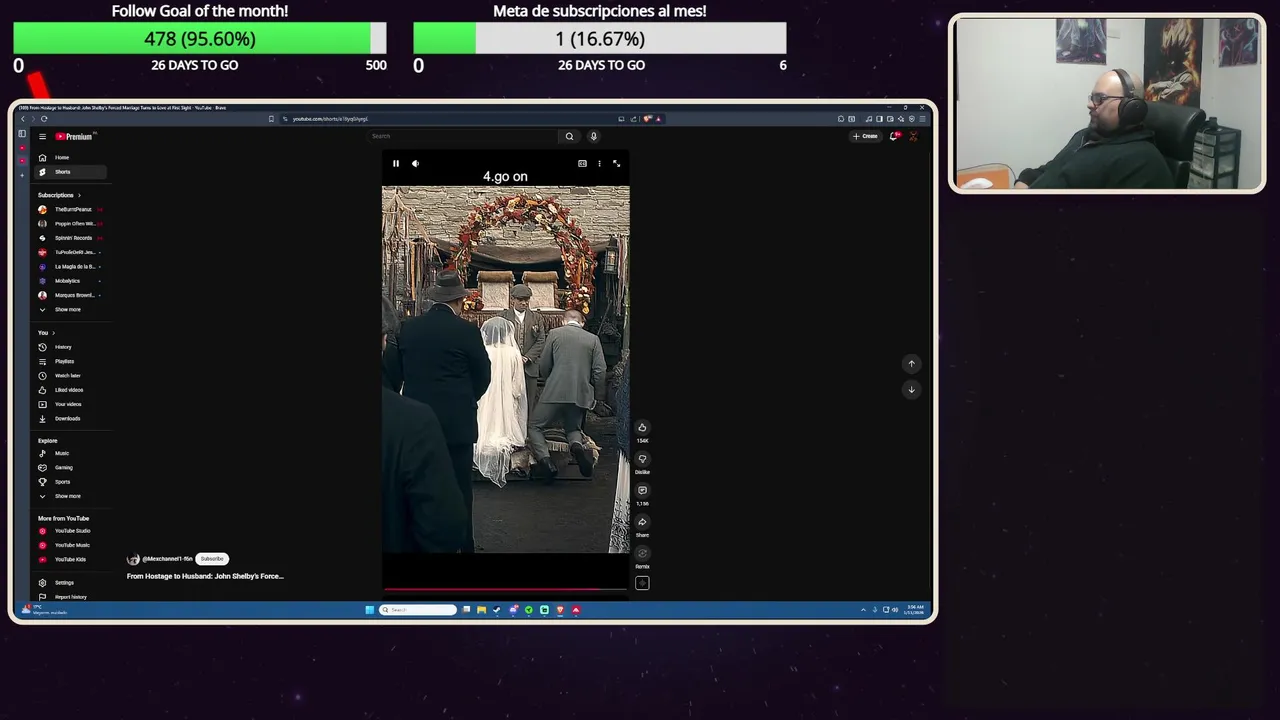The width and height of the screenshot is (1280, 720).
Task: Click the search magnifier button
Action: 569,136
